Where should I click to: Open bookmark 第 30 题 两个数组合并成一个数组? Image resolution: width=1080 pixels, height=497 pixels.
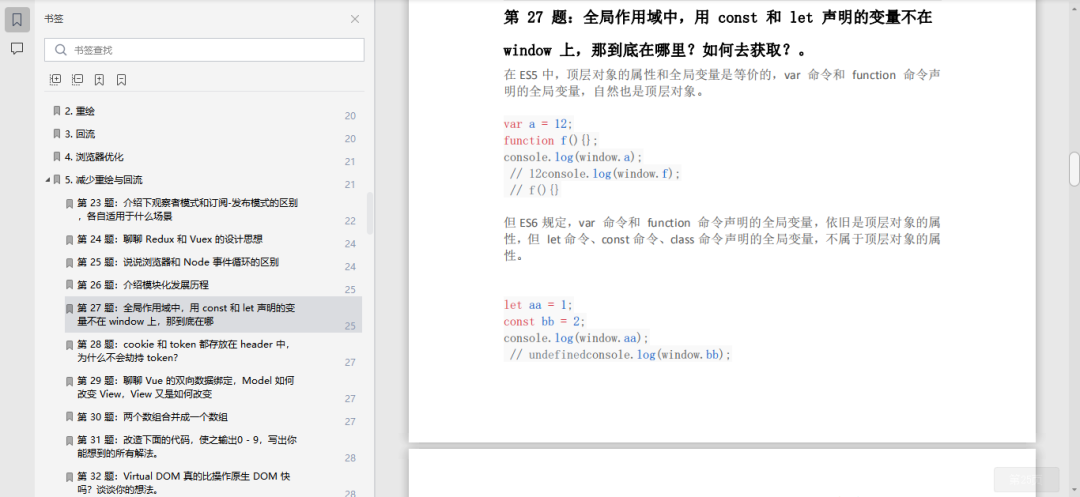tap(152, 416)
